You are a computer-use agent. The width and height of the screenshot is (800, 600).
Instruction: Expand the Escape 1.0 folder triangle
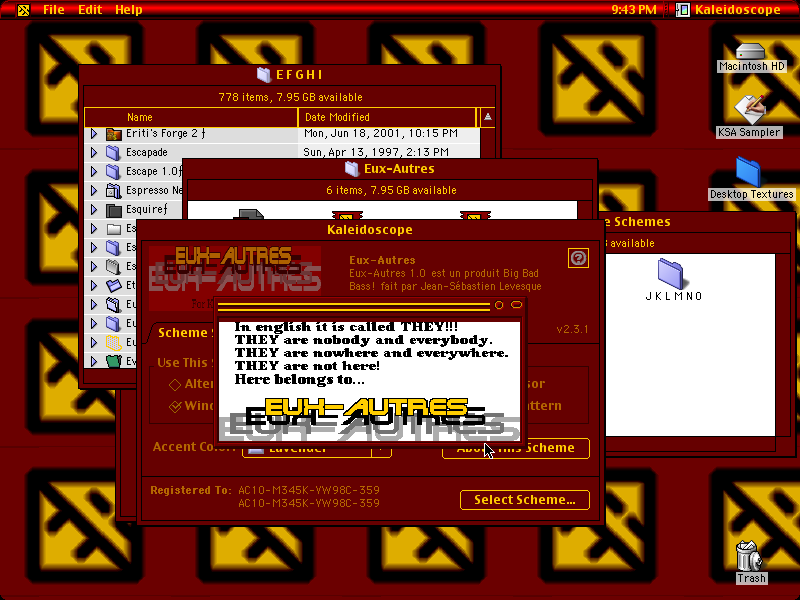tap(94, 171)
